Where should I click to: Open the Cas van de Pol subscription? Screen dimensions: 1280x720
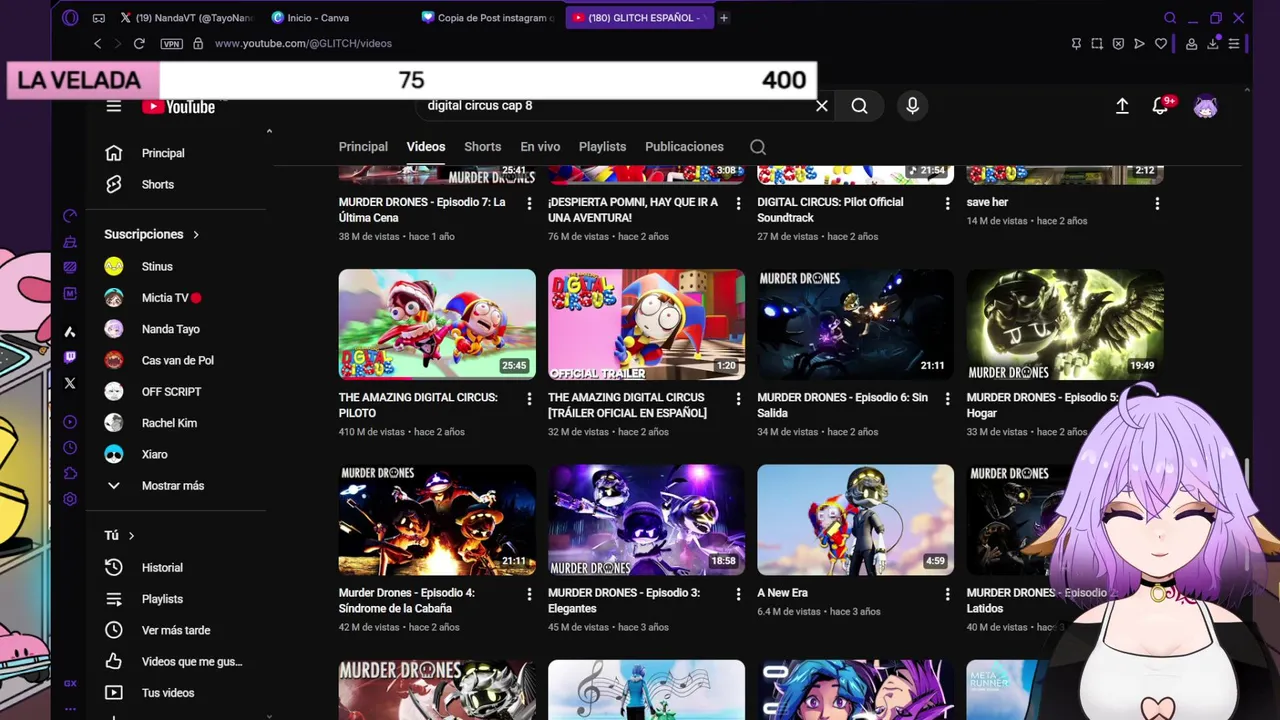180,361
